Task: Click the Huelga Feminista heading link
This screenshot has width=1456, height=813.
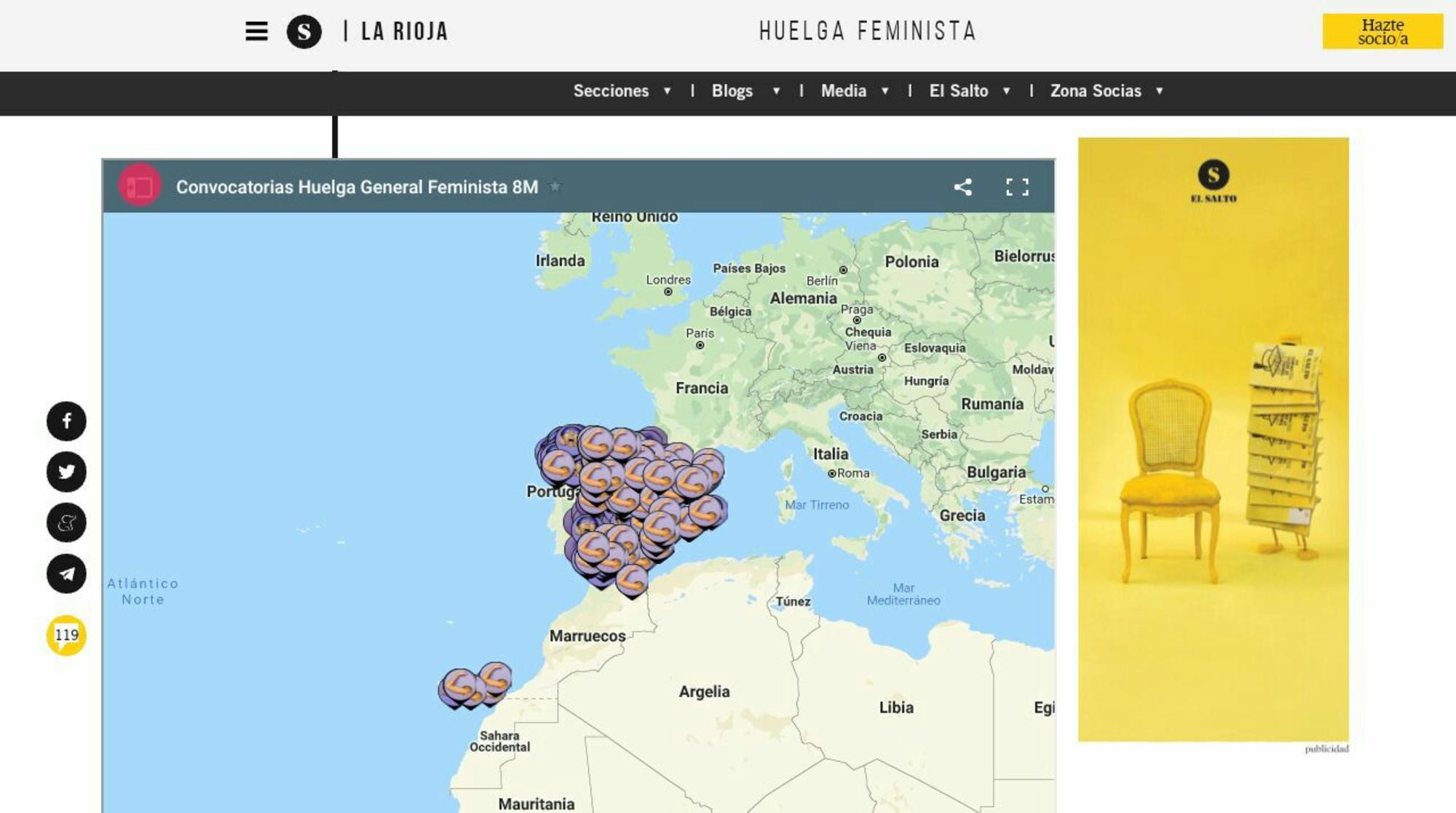Action: click(x=867, y=31)
